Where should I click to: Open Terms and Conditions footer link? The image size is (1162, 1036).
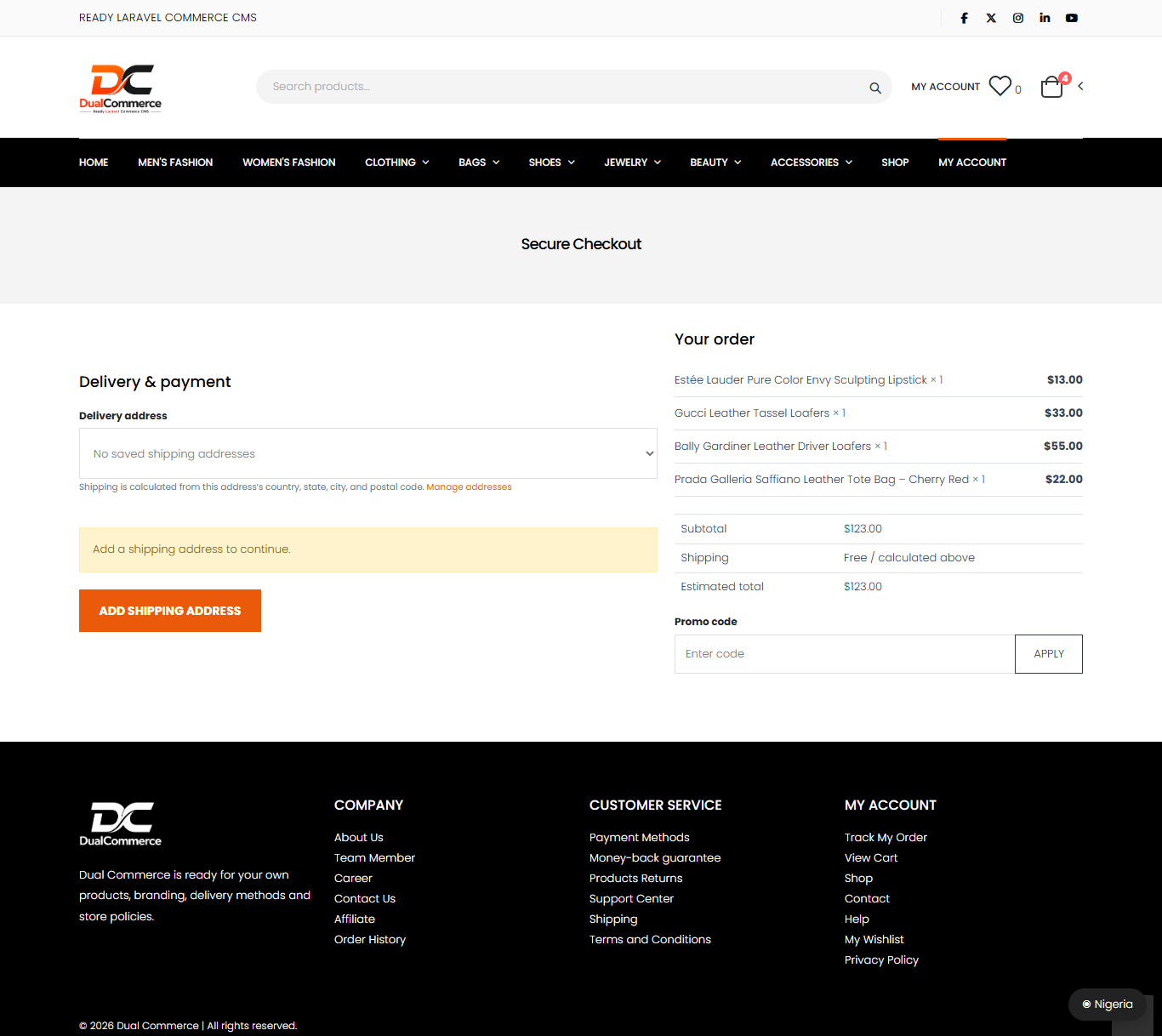[x=650, y=940]
